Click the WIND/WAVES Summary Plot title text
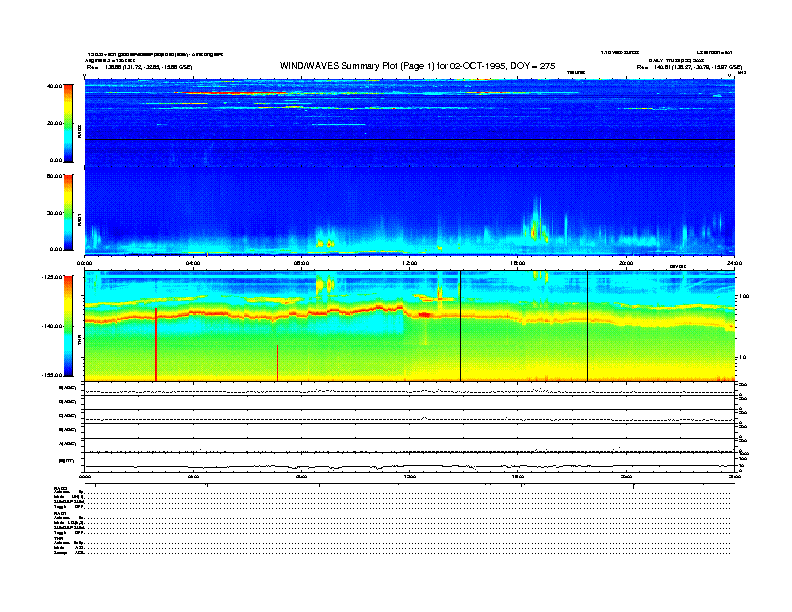This screenshot has width=792, height=612. pos(417,66)
